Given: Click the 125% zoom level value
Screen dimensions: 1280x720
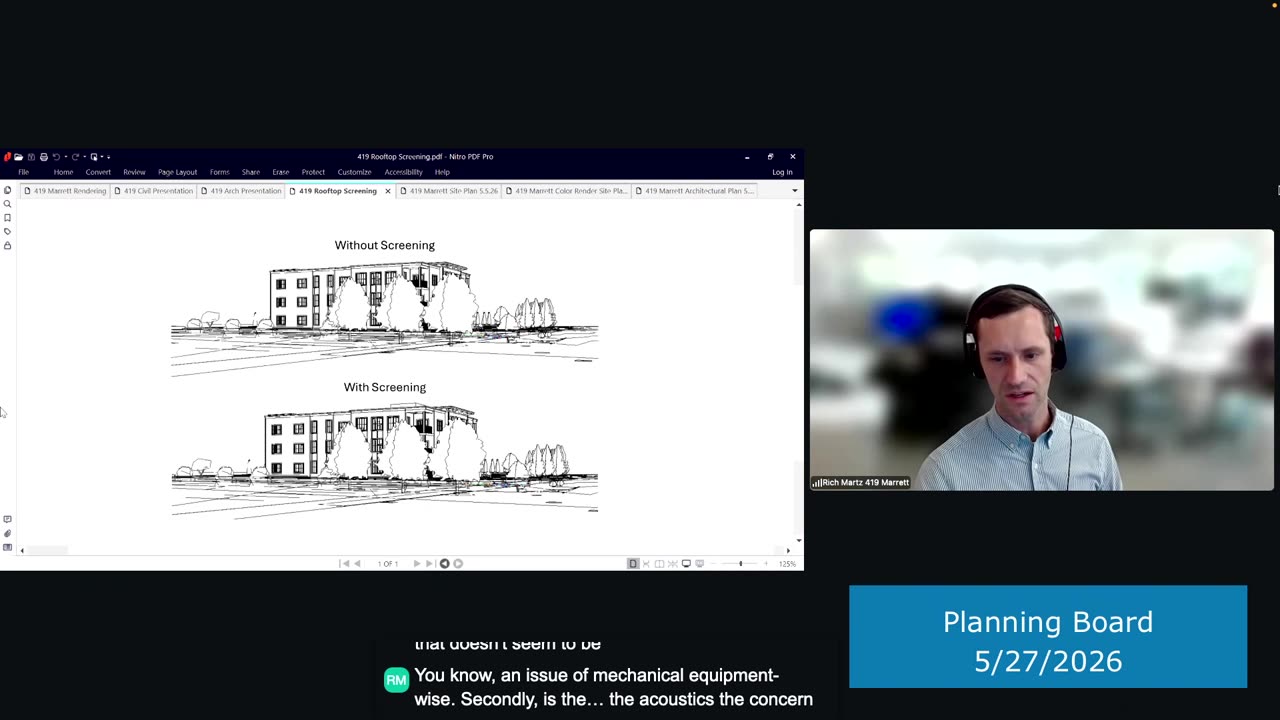Looking at the screenshot, I should tap(787, 563).
